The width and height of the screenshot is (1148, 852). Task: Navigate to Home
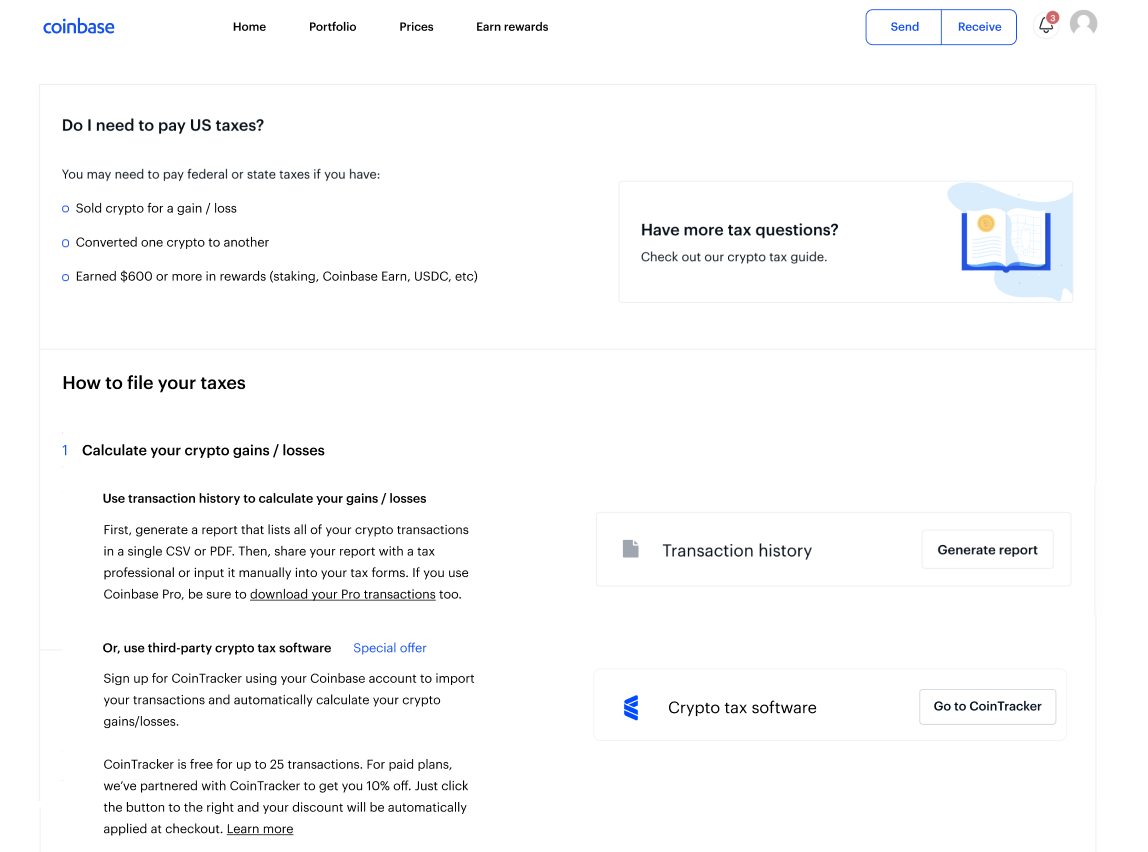[249, 27]
